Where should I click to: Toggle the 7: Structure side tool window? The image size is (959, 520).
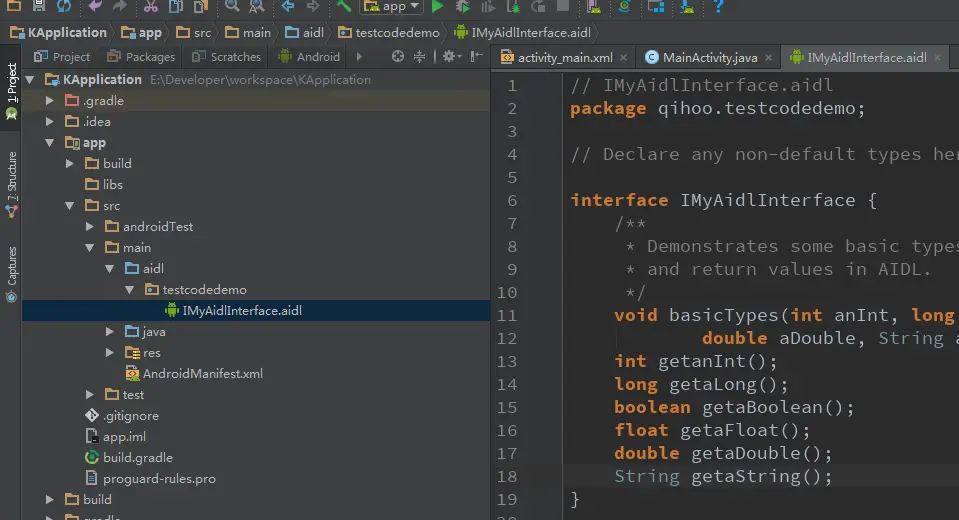tap(11, 184)
